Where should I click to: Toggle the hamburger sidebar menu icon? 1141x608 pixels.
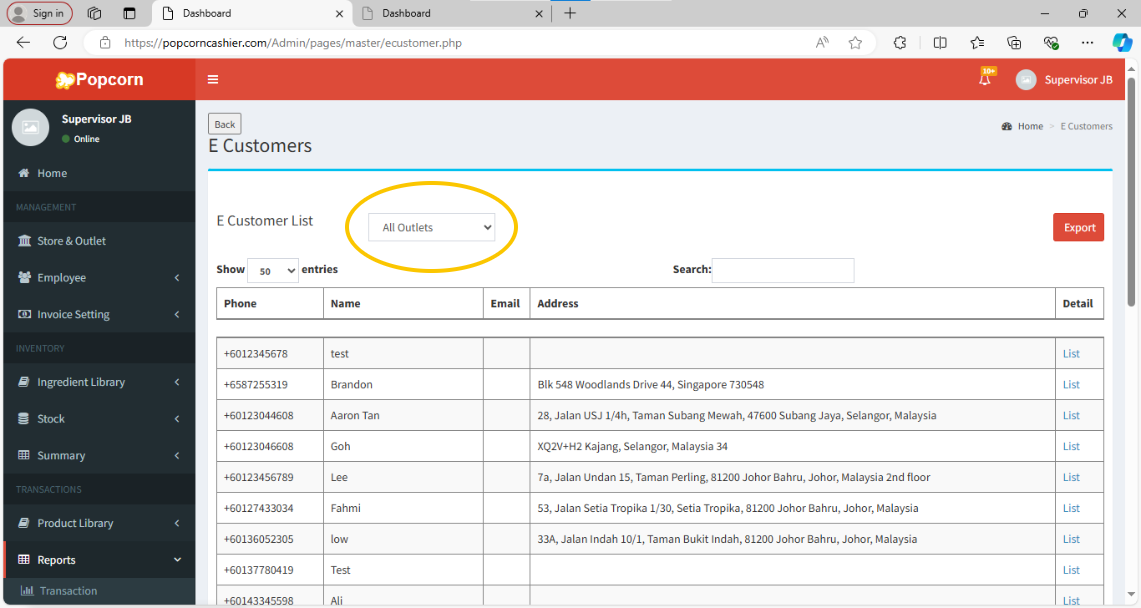[212, 79]
